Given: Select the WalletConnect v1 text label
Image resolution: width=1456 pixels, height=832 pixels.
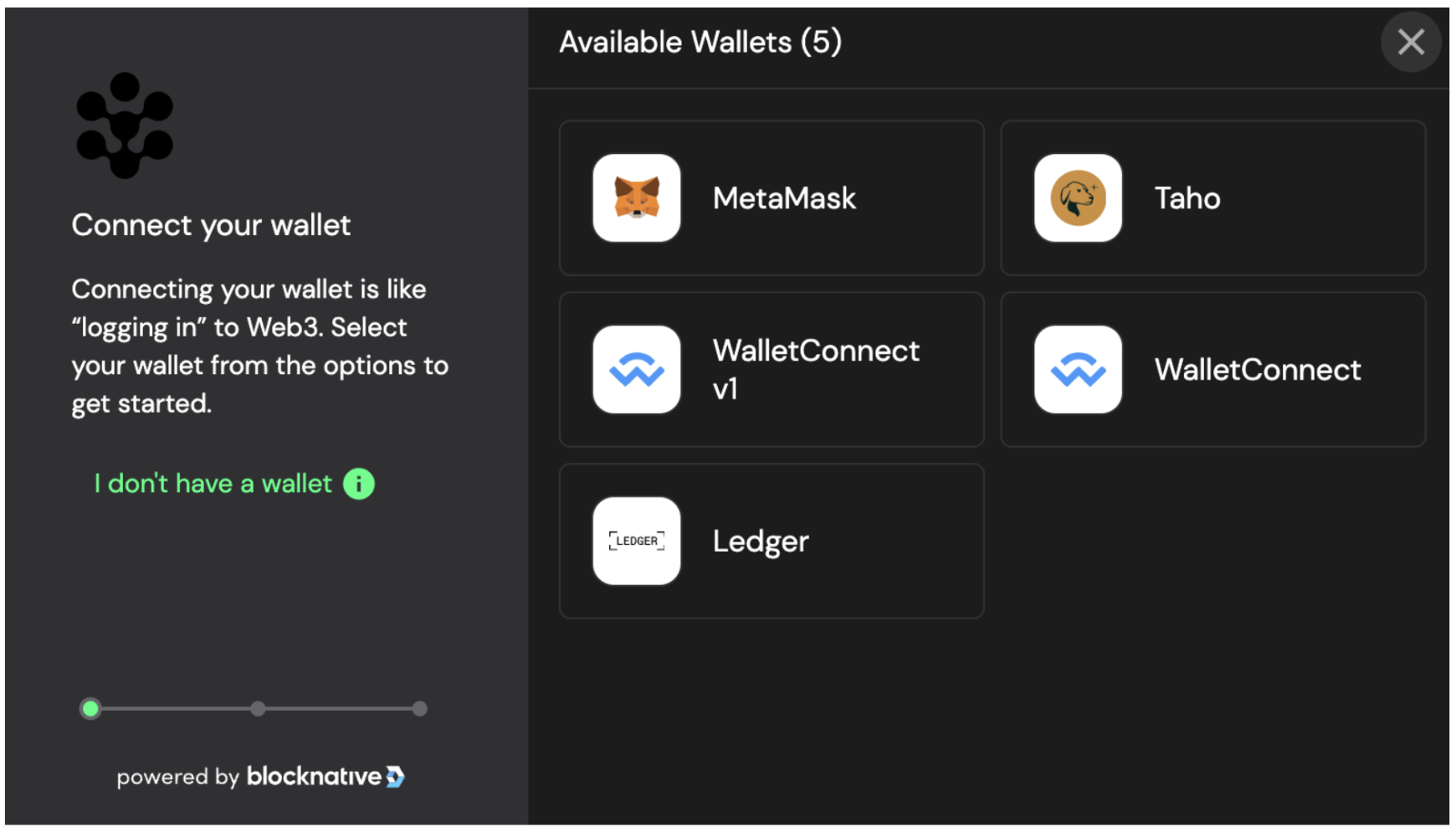Looking at the screenshot, I should tap(816, 369).
